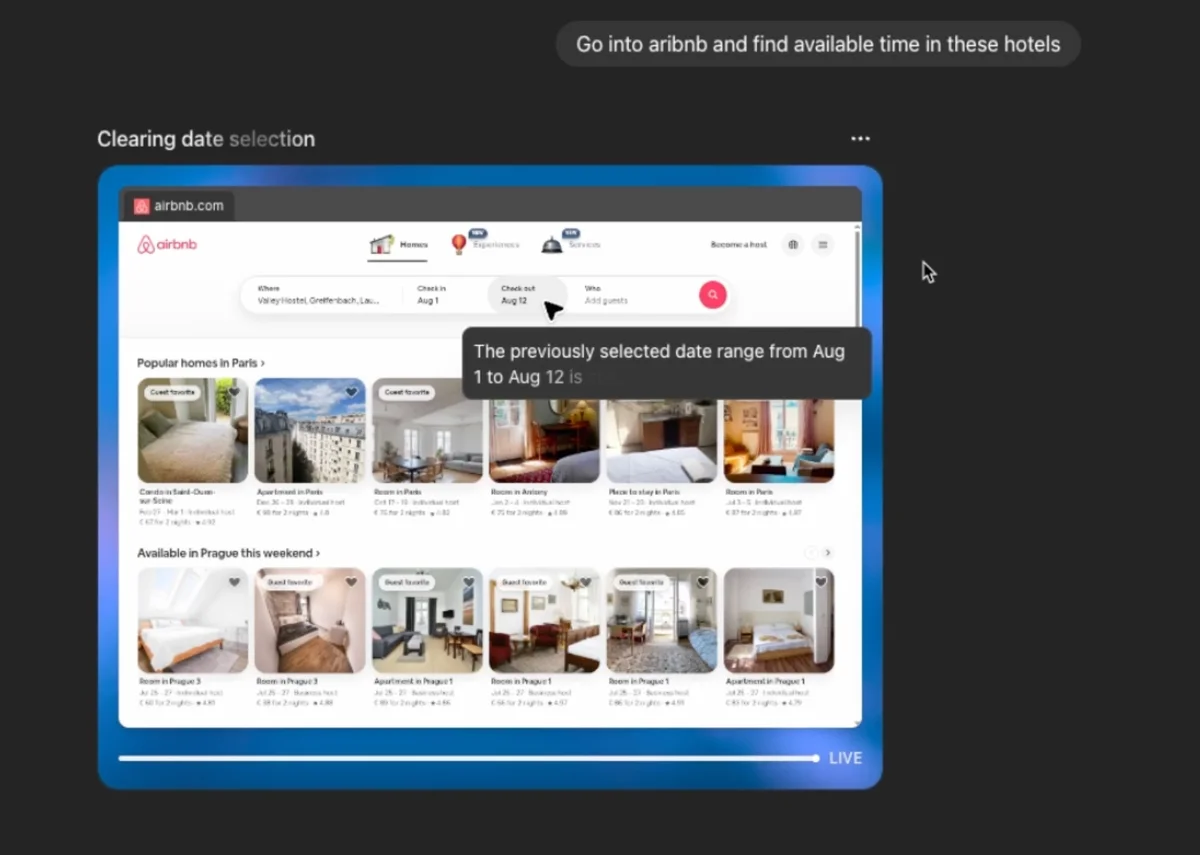The width and height of the screenshot is (1200, 855).
Task: Open Condo in Saint-Ouen-sur-Seine photo
Action: click(x=193, y=430)
